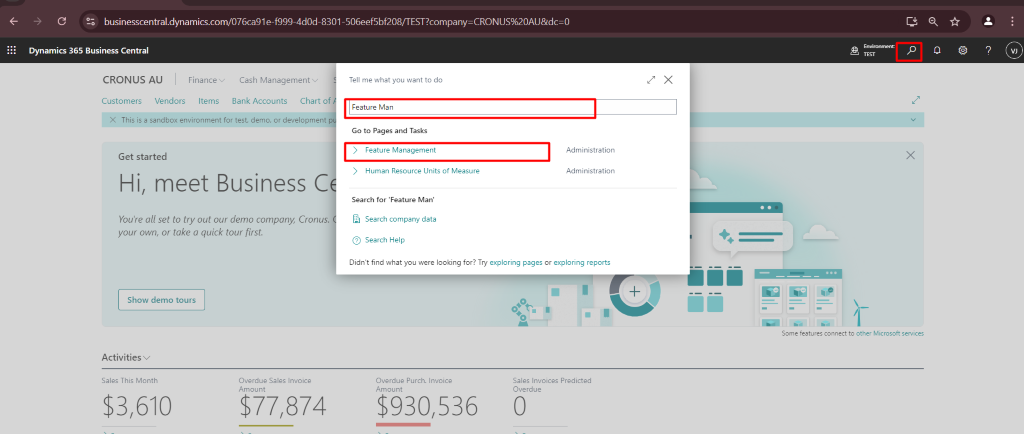
Task: Open the settings gear
Action: click(x=963, y=50)
